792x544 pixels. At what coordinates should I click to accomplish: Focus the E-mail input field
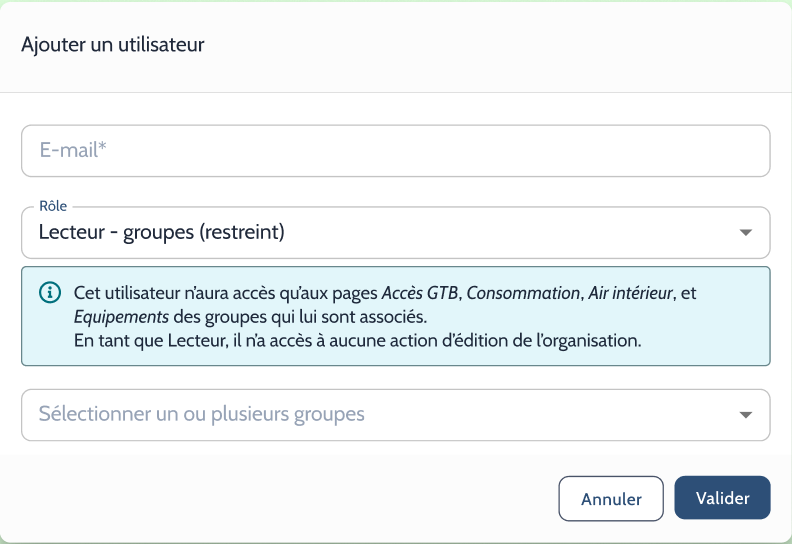click(395, 151)
